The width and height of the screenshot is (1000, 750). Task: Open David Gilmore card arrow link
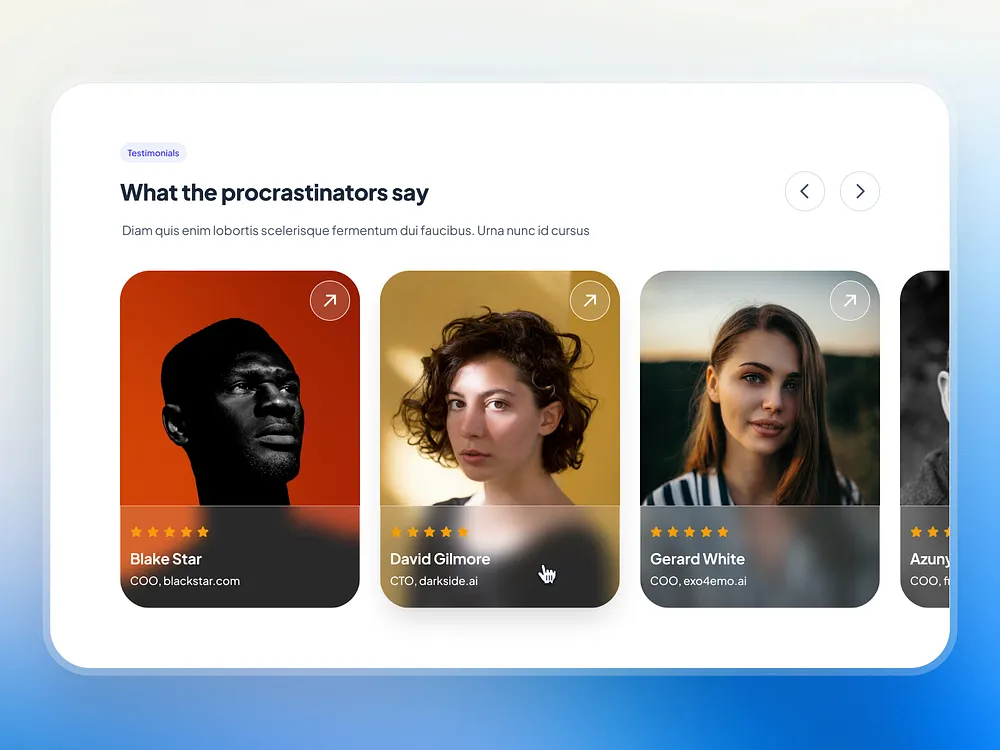(x=590, y=300)
